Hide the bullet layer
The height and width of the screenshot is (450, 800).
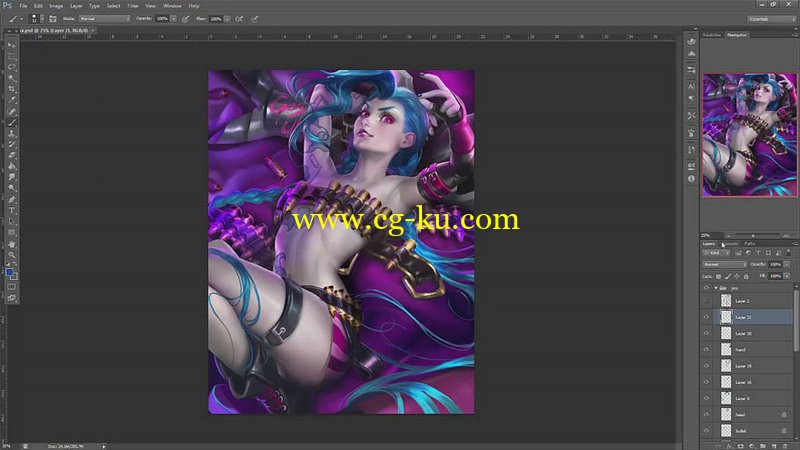point(707,431)
